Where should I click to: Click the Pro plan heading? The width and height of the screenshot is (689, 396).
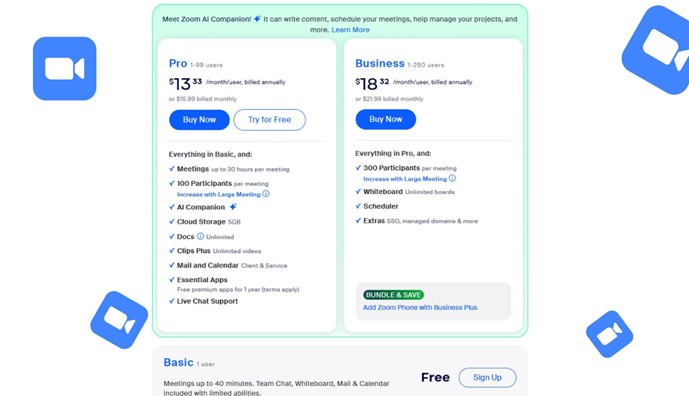(x=178, y=64)
